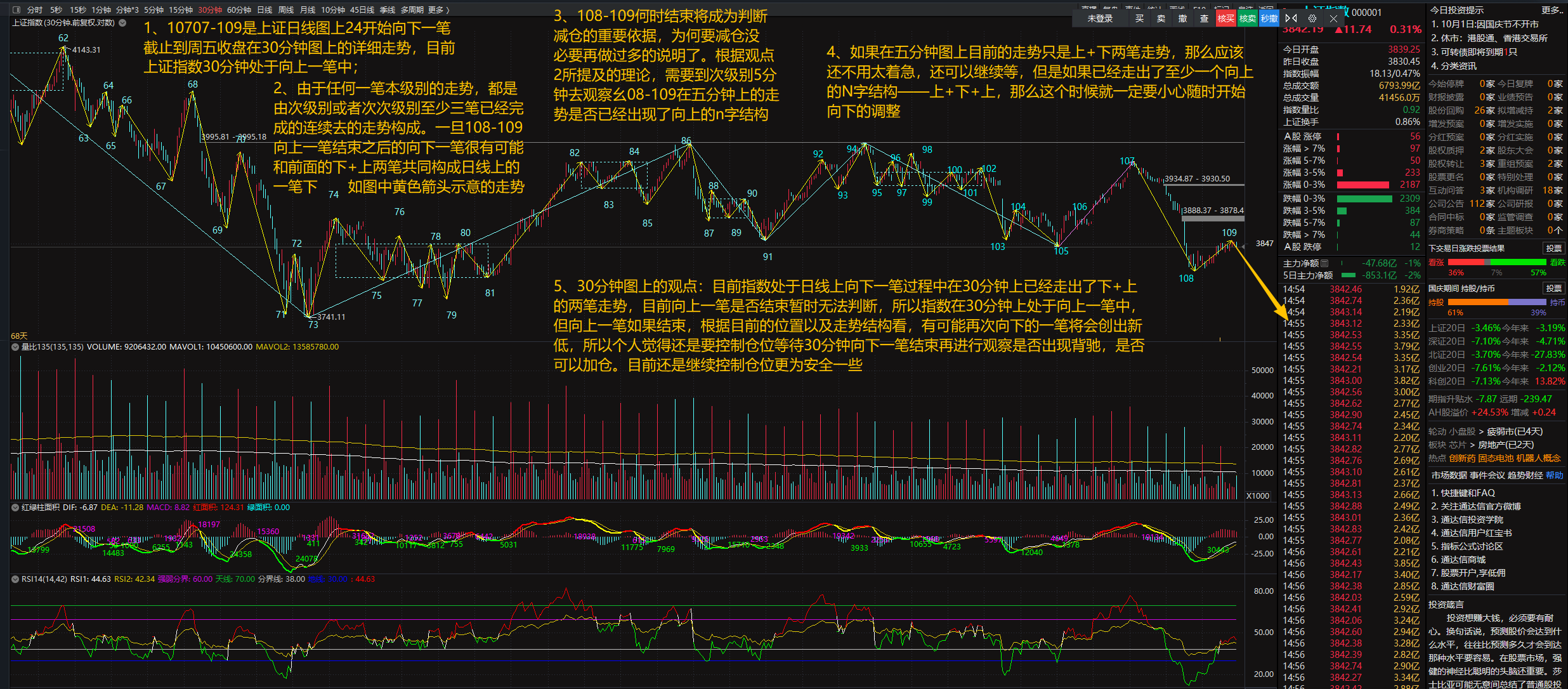The width and height of the screenshot is (1568, 689).
Task: Open 公司公告 112家 entry
Action: click(1461, 203)
